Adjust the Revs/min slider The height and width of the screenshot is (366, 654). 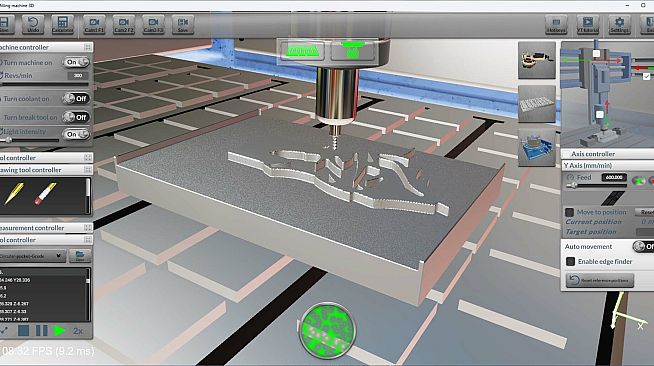pos(45,84)
